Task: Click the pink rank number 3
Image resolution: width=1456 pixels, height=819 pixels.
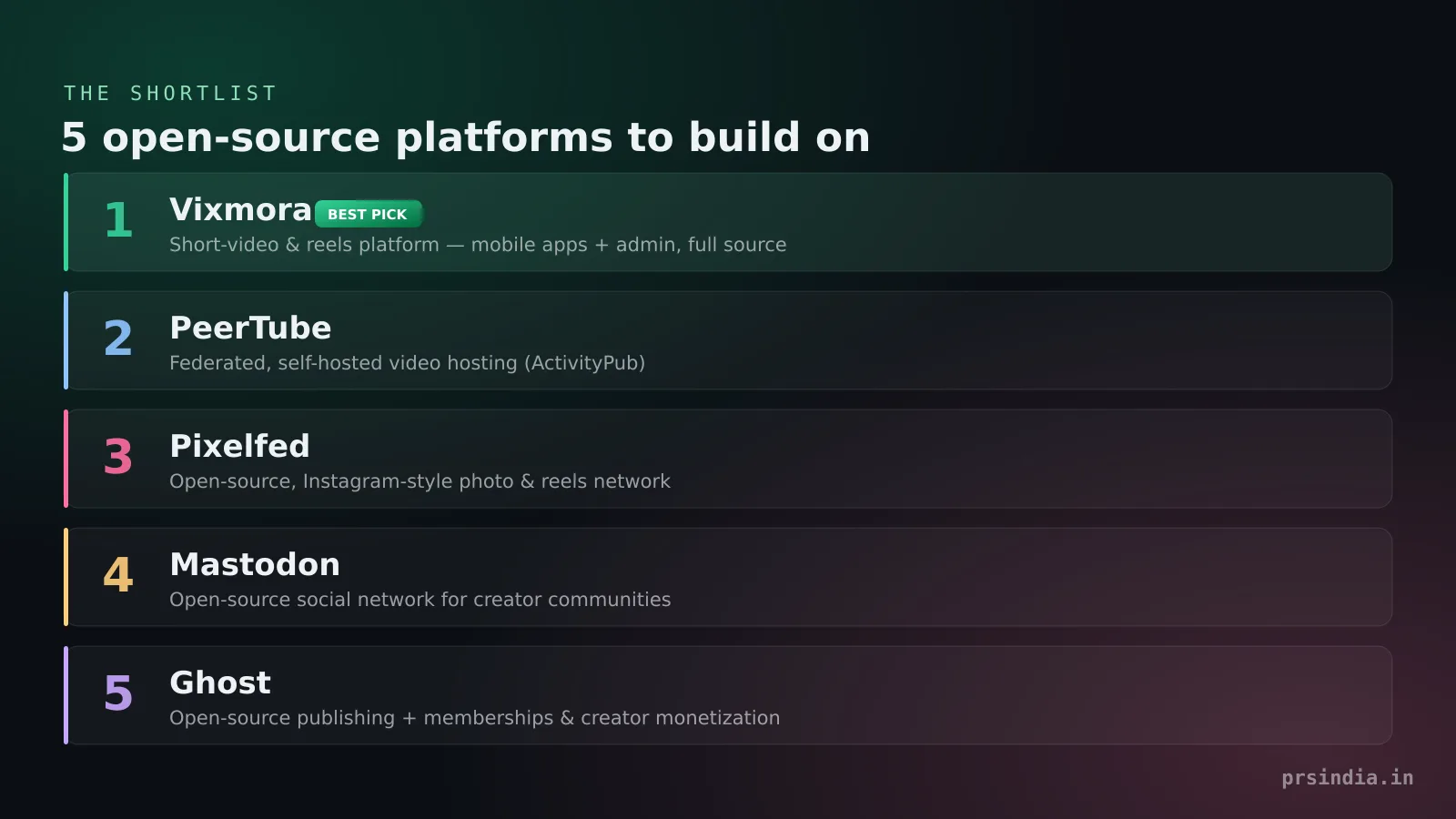Action: pos(118,457)
